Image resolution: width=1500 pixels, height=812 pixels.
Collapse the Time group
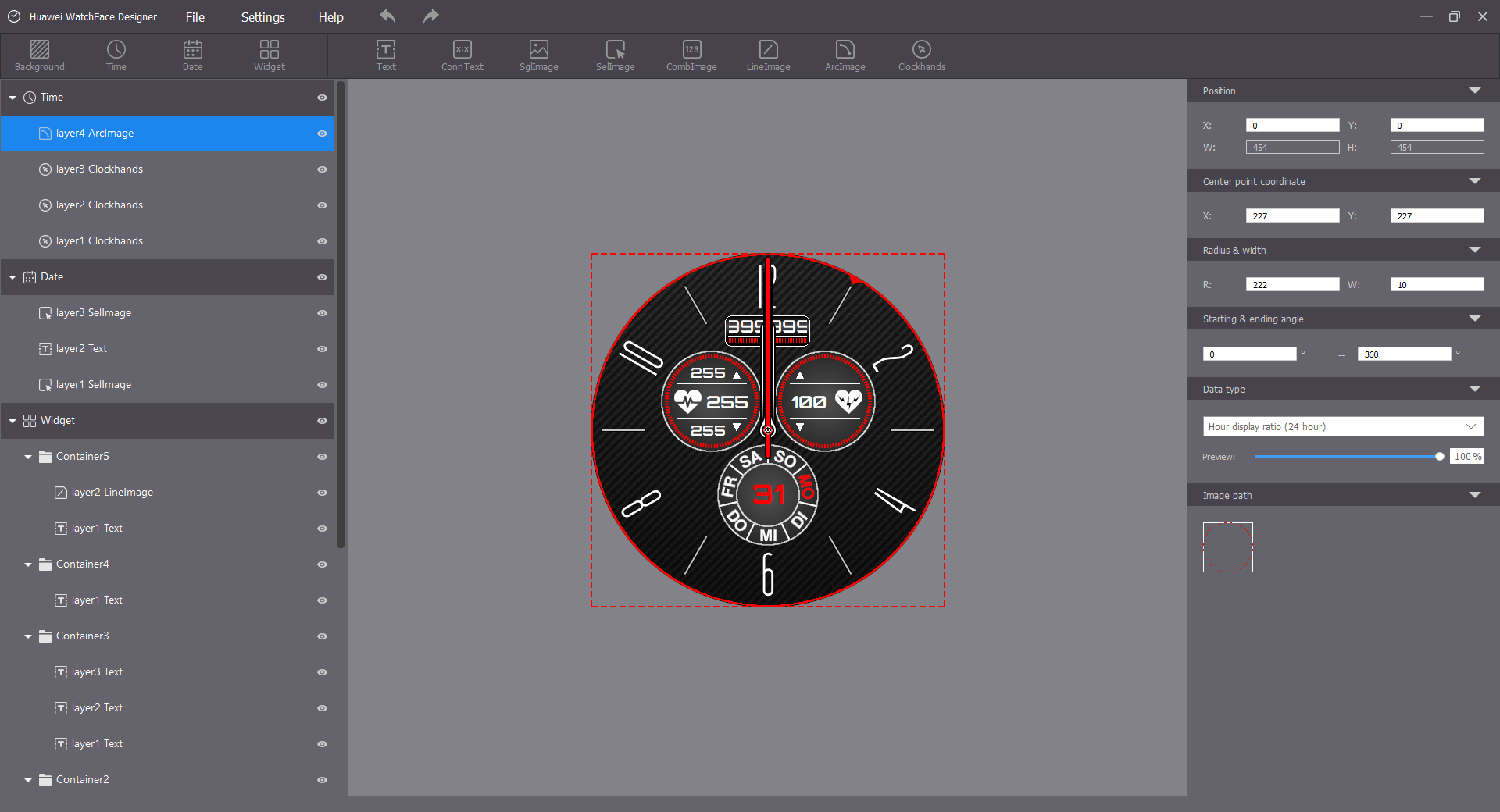click(x=12, y=98)
